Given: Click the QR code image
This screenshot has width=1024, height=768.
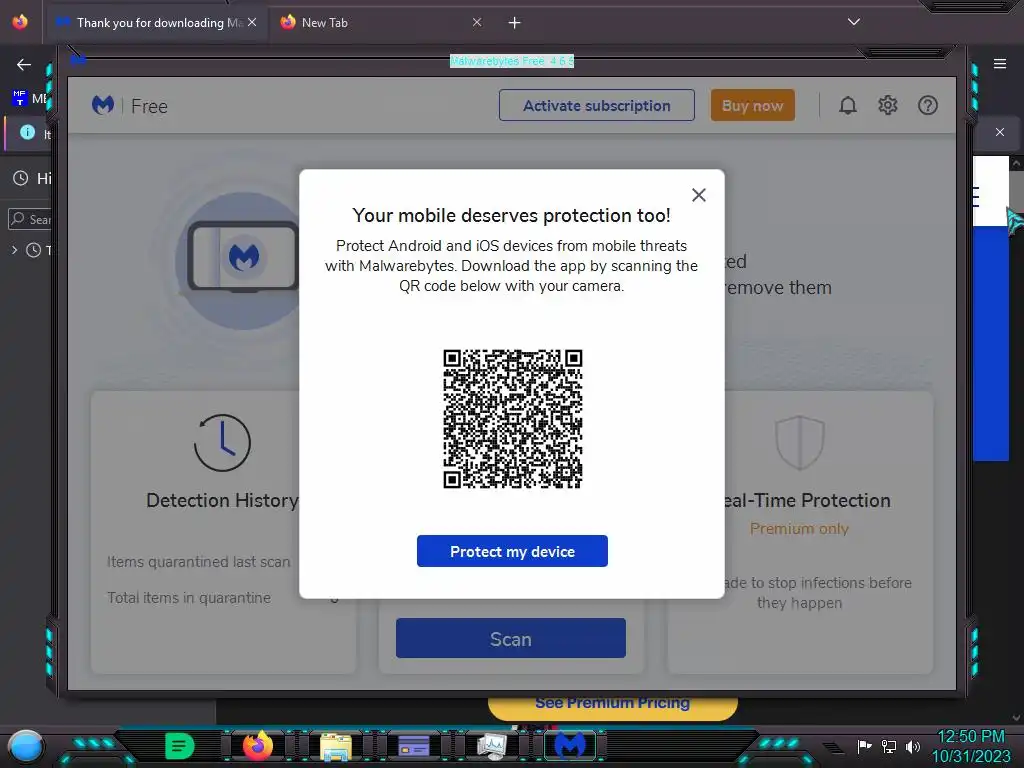Looking at the screenshot, I should coord(513,419).
